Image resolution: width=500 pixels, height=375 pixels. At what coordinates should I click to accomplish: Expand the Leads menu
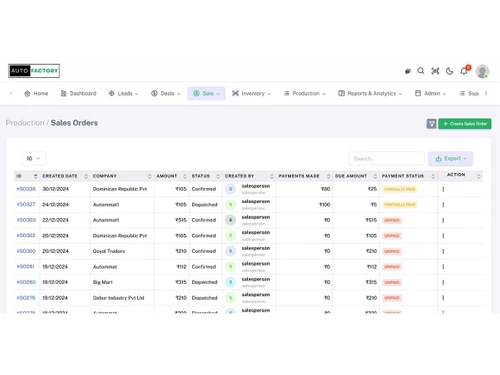coord(123,93)
